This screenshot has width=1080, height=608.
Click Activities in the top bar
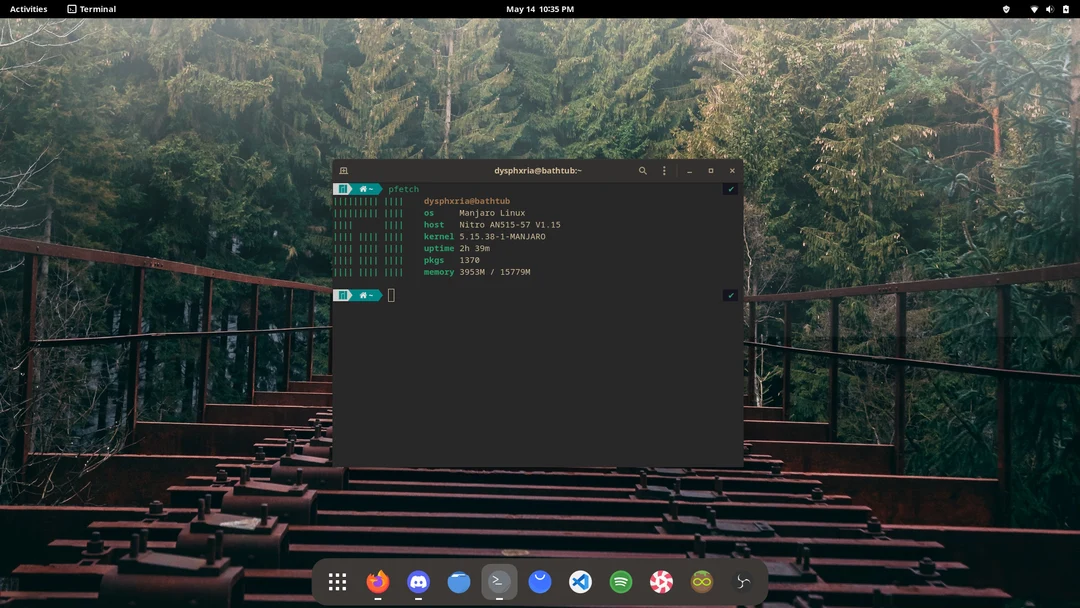pos(27,9)
